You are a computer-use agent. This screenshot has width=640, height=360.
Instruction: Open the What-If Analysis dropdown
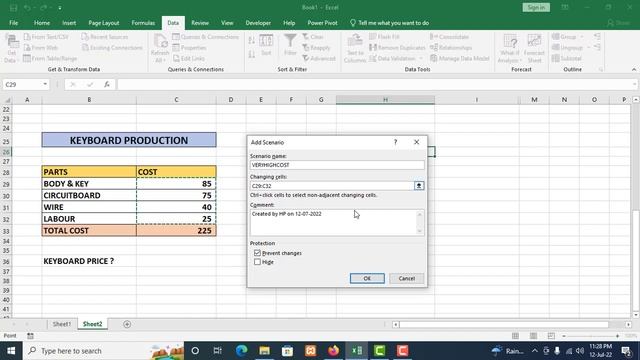(510, 49)
